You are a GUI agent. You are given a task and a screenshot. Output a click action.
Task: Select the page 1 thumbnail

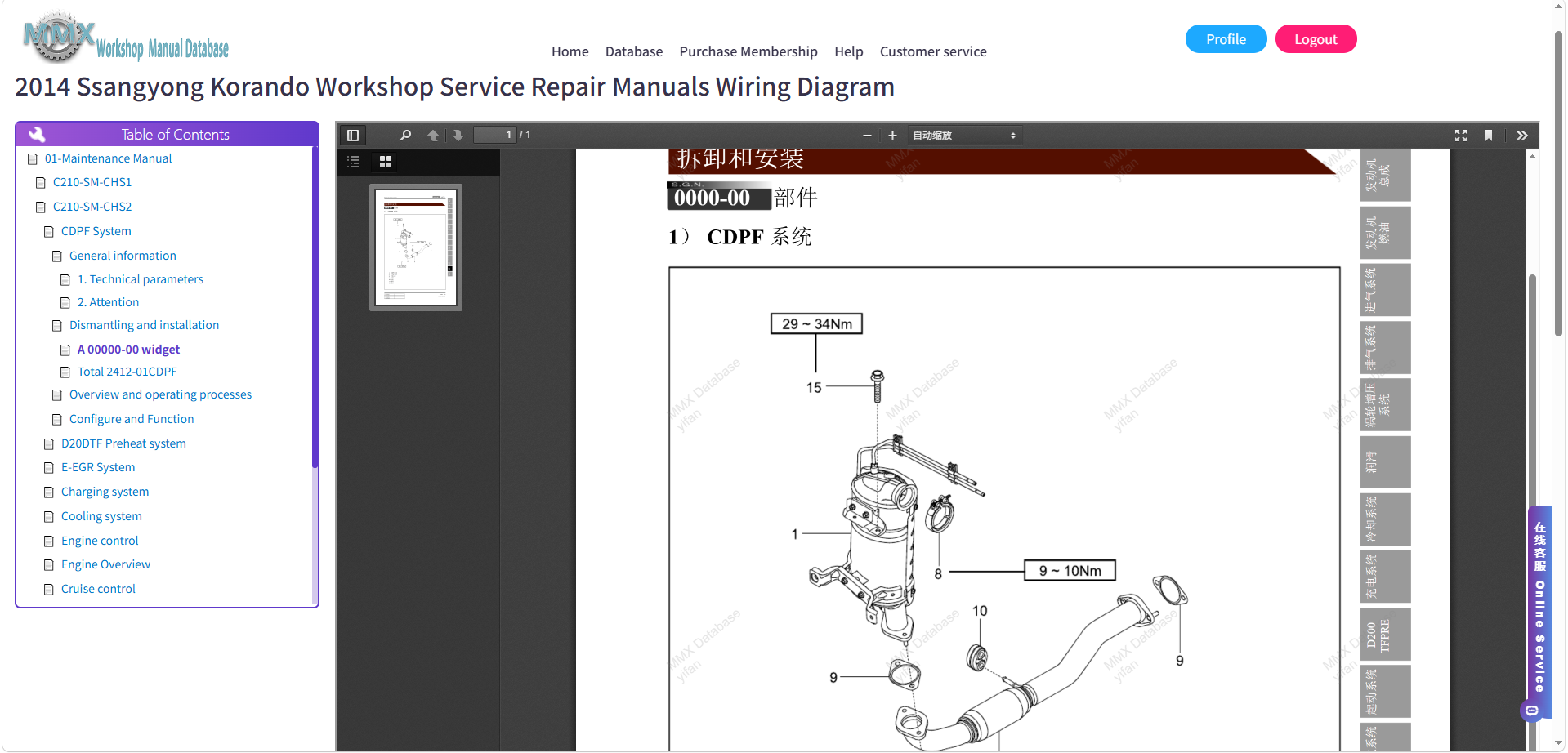[416, 247]
